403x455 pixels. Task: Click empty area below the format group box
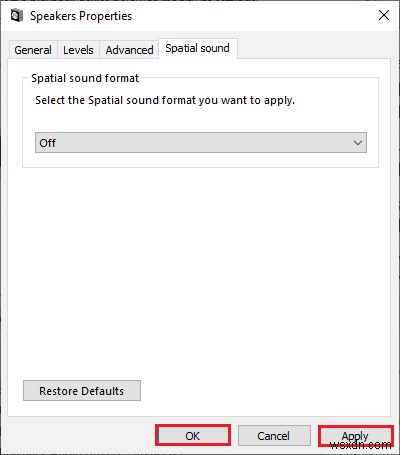coord(200,267)
